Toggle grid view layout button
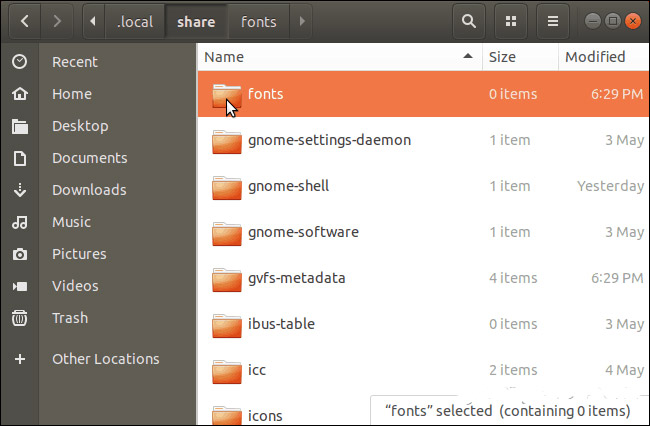The width and height of the screenshot is (650, 426). (x=511, y=21)
